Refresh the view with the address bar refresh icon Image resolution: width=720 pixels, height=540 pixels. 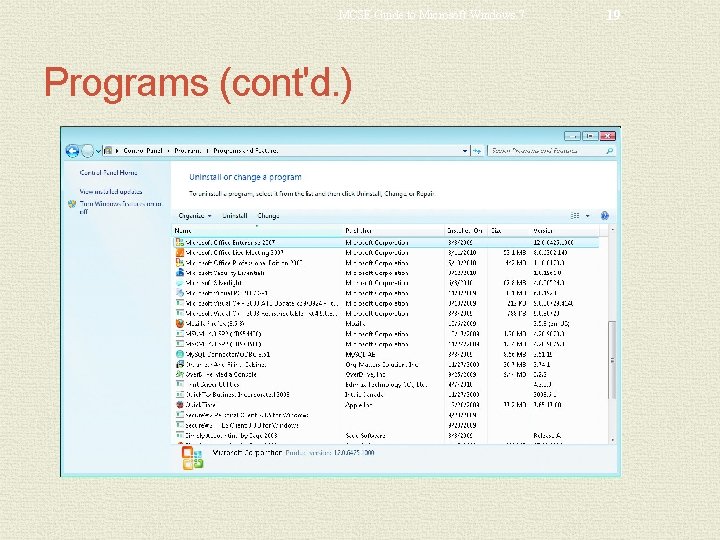pos(477,151)
